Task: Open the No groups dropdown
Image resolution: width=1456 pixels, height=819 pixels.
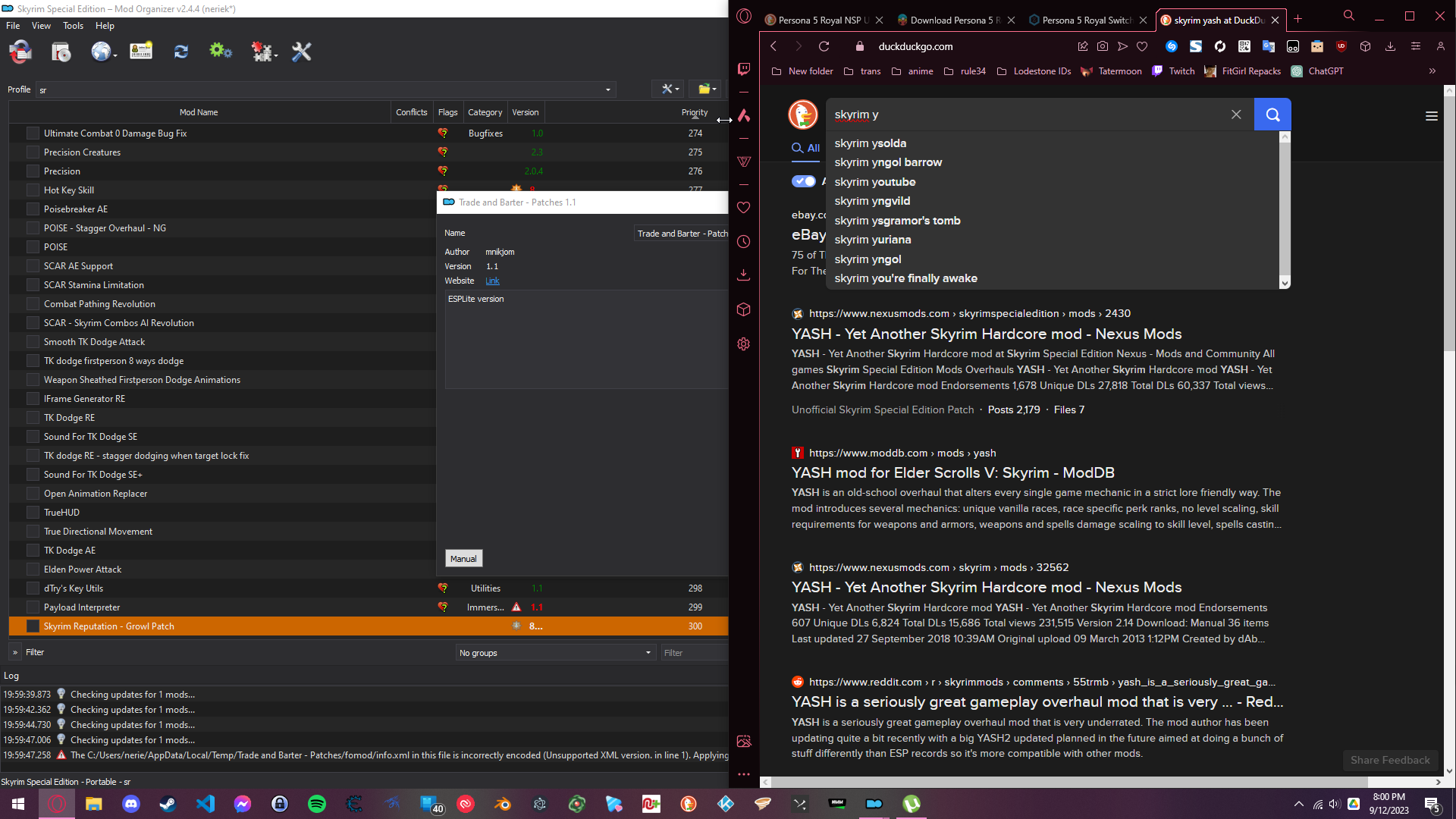Action: (555, 653)
